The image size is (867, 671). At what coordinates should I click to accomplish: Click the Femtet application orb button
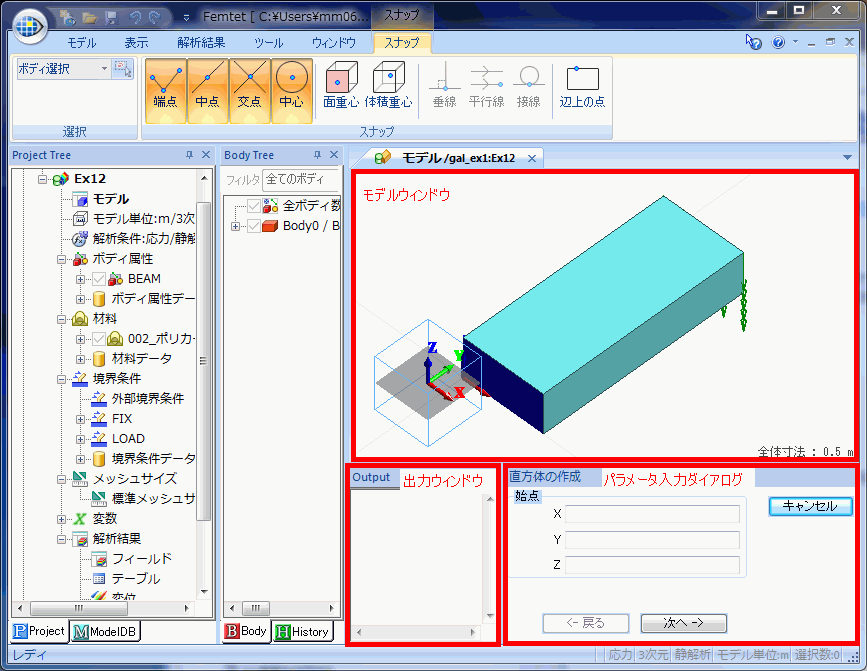[28, 22]
